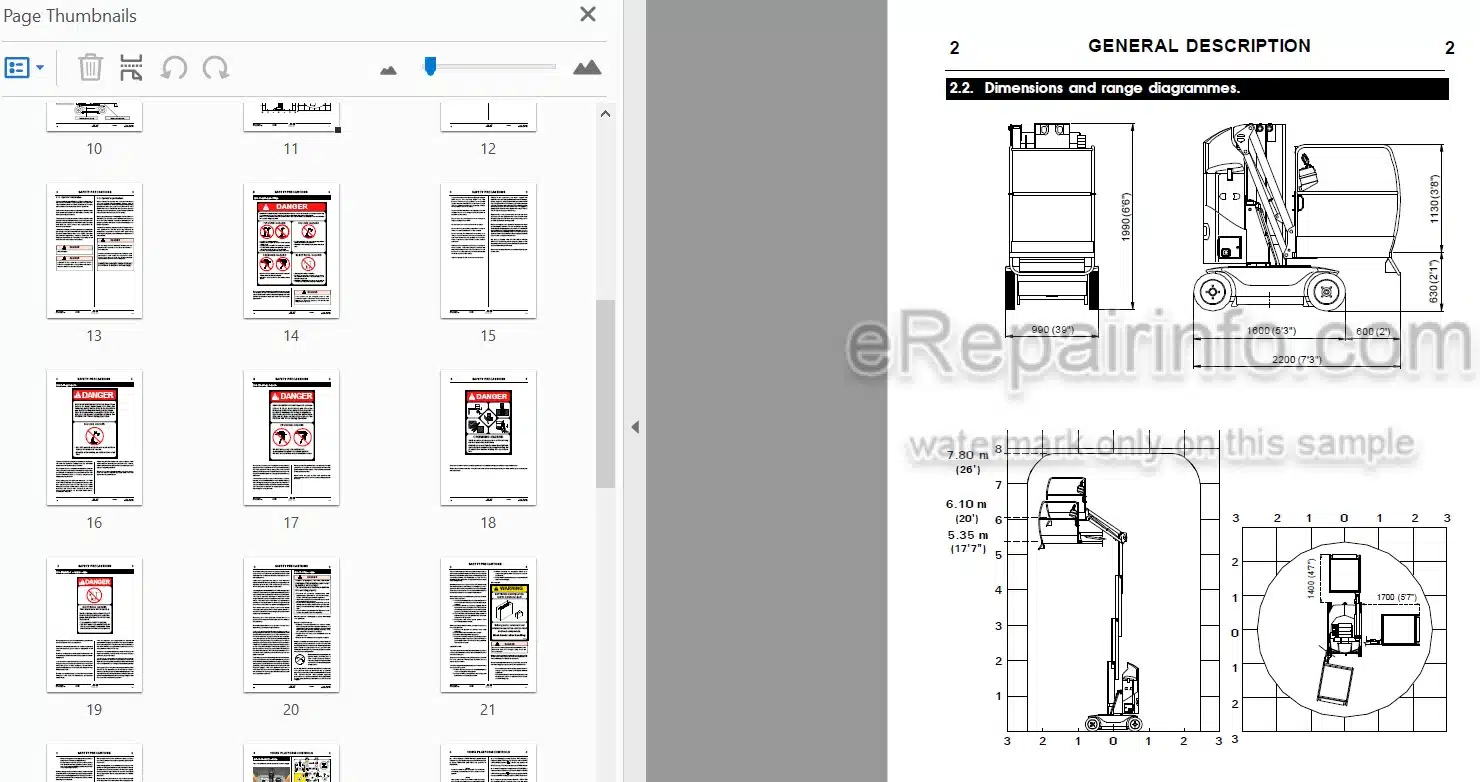The height and width of the screenshot is (782, 1480).
Task: Select page 16 thumbnail
Action: (94, 437)
